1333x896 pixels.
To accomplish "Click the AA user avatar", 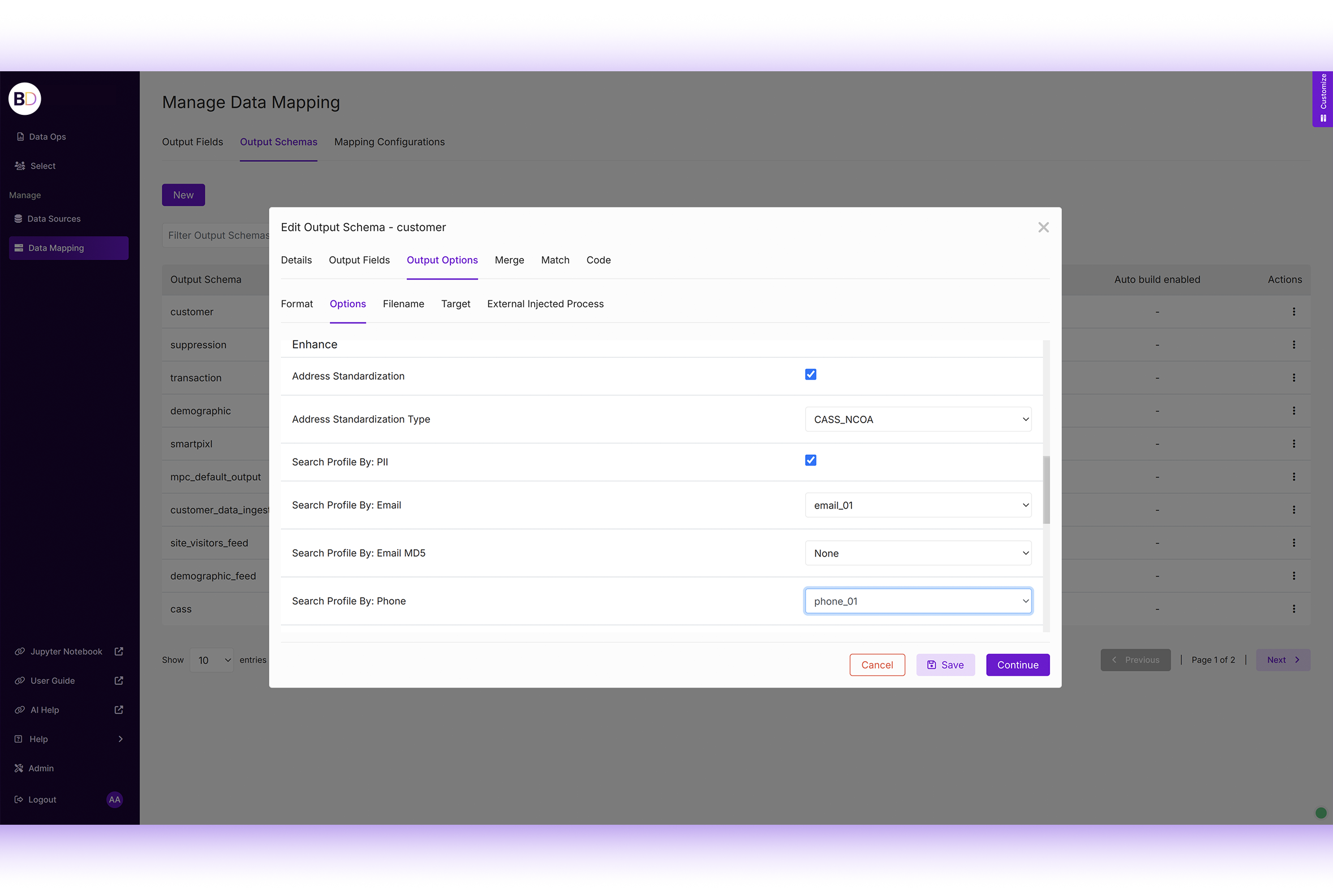I will (x=114, y=799).
